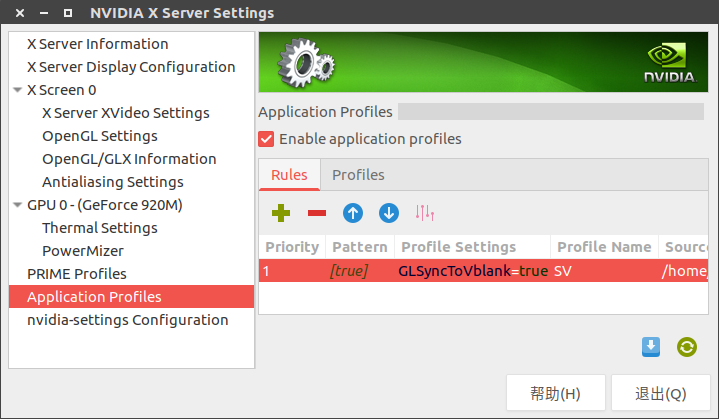
Task: Collapse the GPU 0 tree node
Action: point(17,205)
